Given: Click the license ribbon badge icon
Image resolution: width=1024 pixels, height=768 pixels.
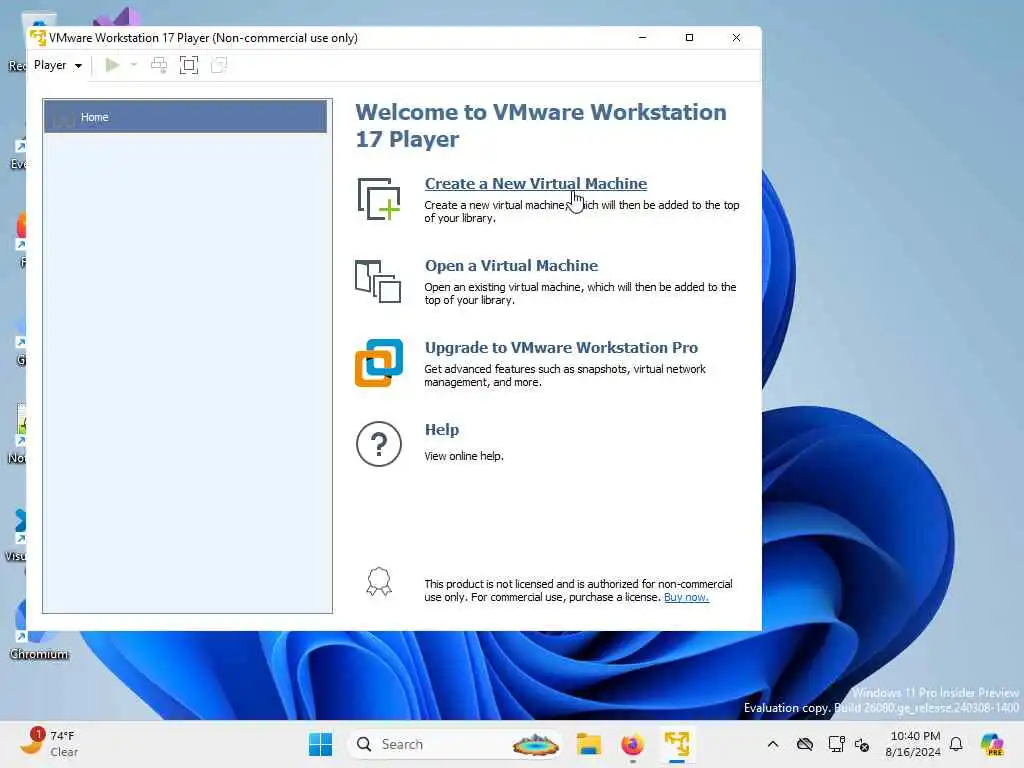Looking at the screenshot, I should (x=379, y=581).
